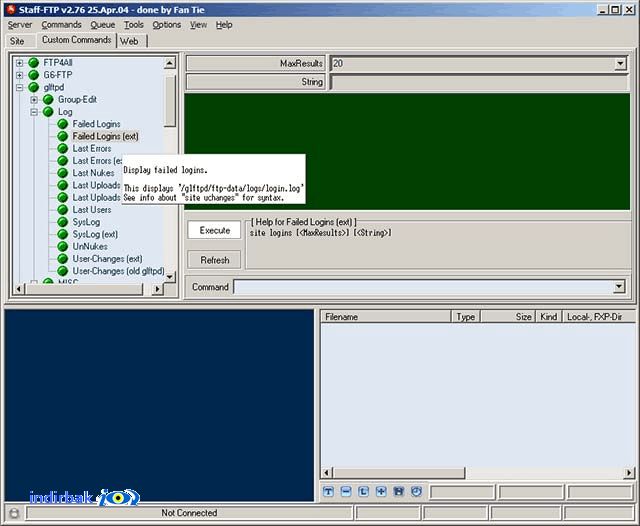Select the SysLog (ext) tree item
This screenshot has width=640, height=526.
[x=95, y=234]
